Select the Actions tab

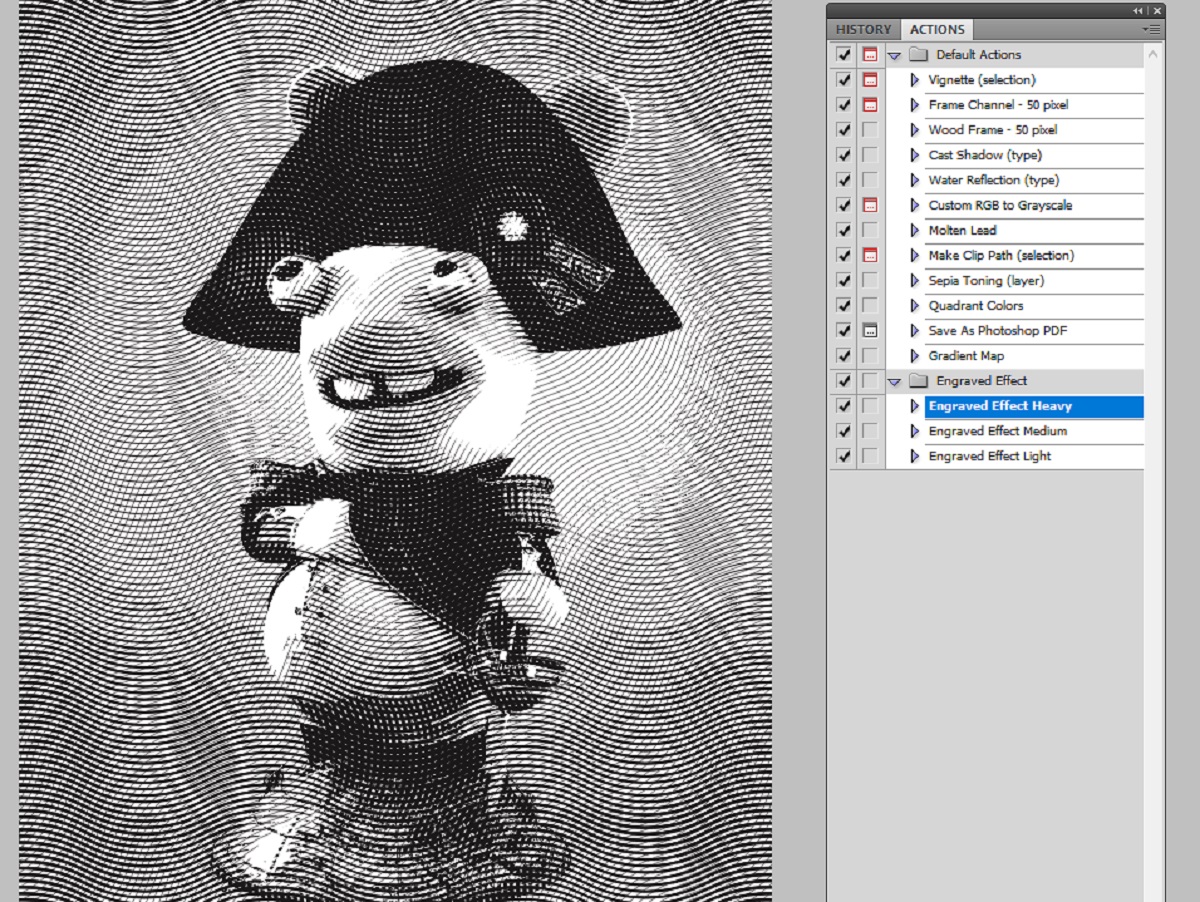coord(937,30)
